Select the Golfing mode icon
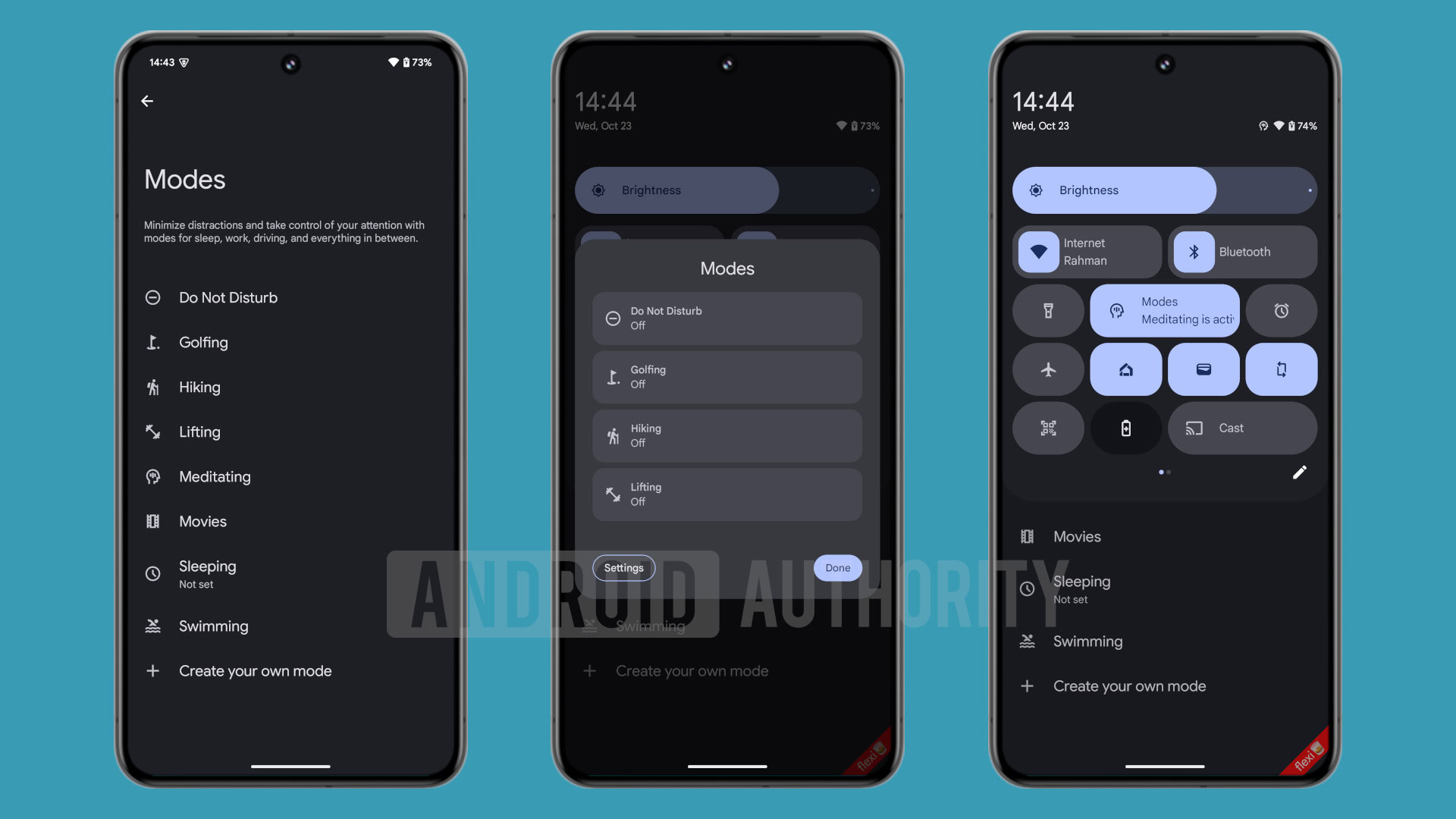This screenshot has width=1456, height=819. (153, 342)
